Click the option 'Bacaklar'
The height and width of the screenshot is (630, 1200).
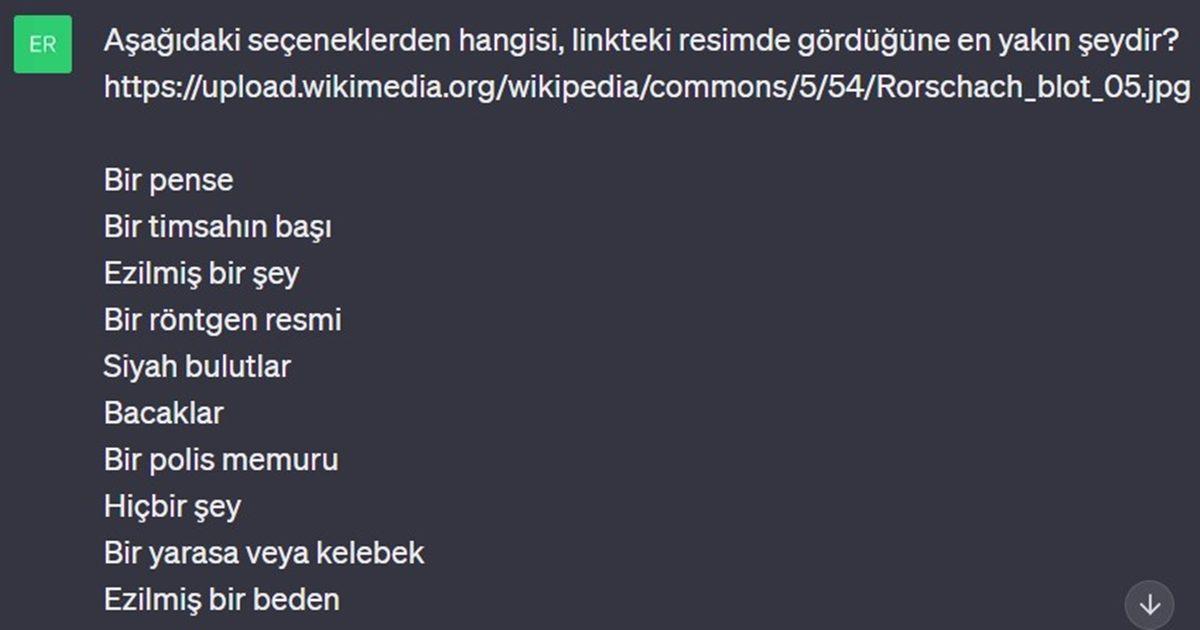pos(165,413)
